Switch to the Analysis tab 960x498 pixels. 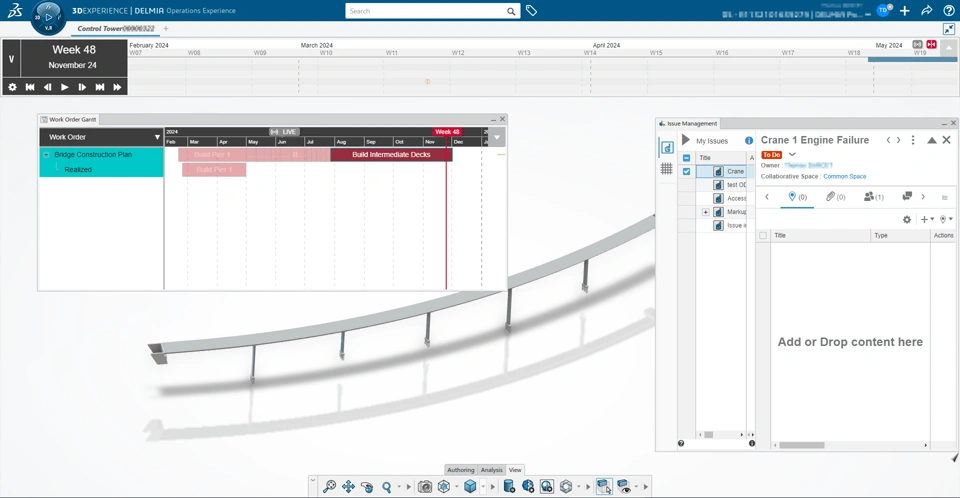pos(491,470)
